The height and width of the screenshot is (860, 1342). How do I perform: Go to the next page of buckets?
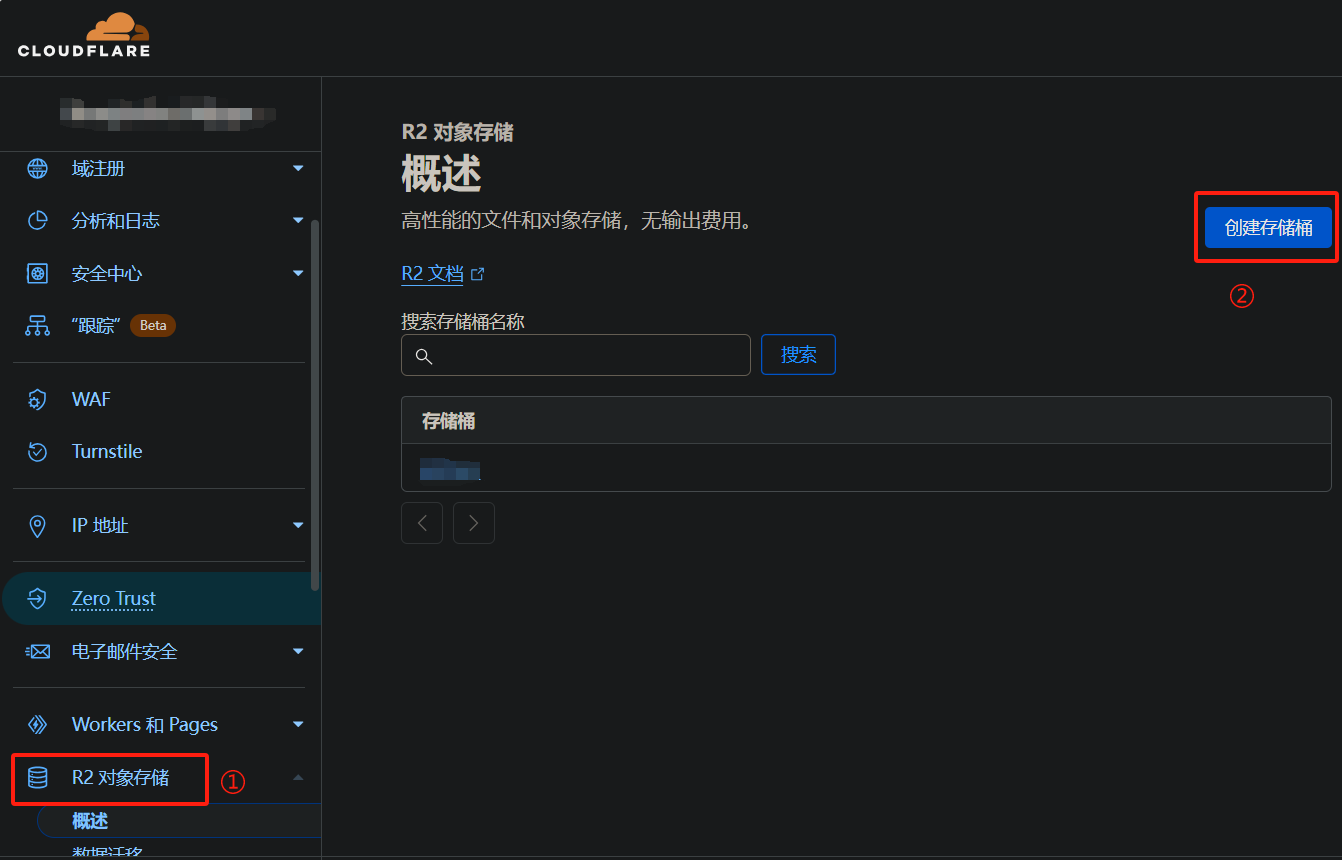coord(474,523)
